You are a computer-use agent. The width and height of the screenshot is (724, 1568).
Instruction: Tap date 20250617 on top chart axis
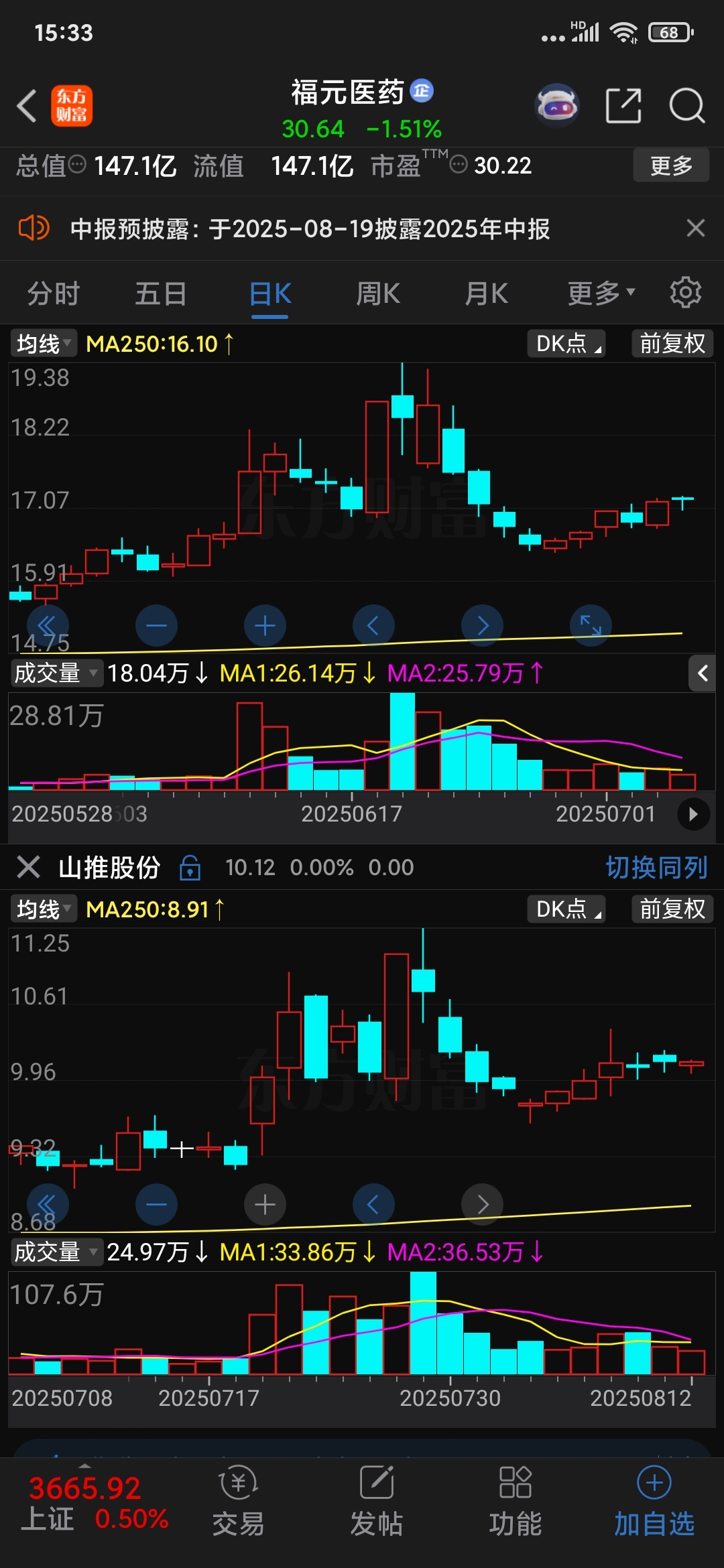coord(352,813)
